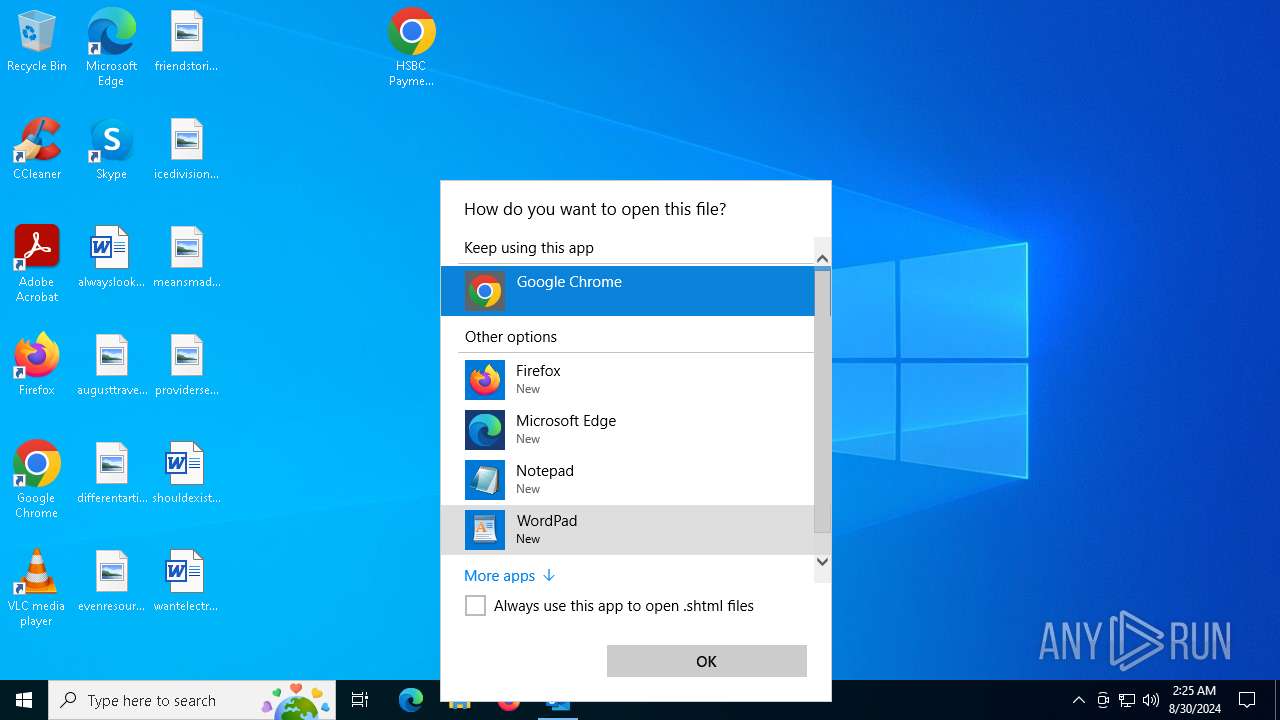Select the icedivision... file icon
Viewport: 1280px width, 720px height.
(186, 150)
